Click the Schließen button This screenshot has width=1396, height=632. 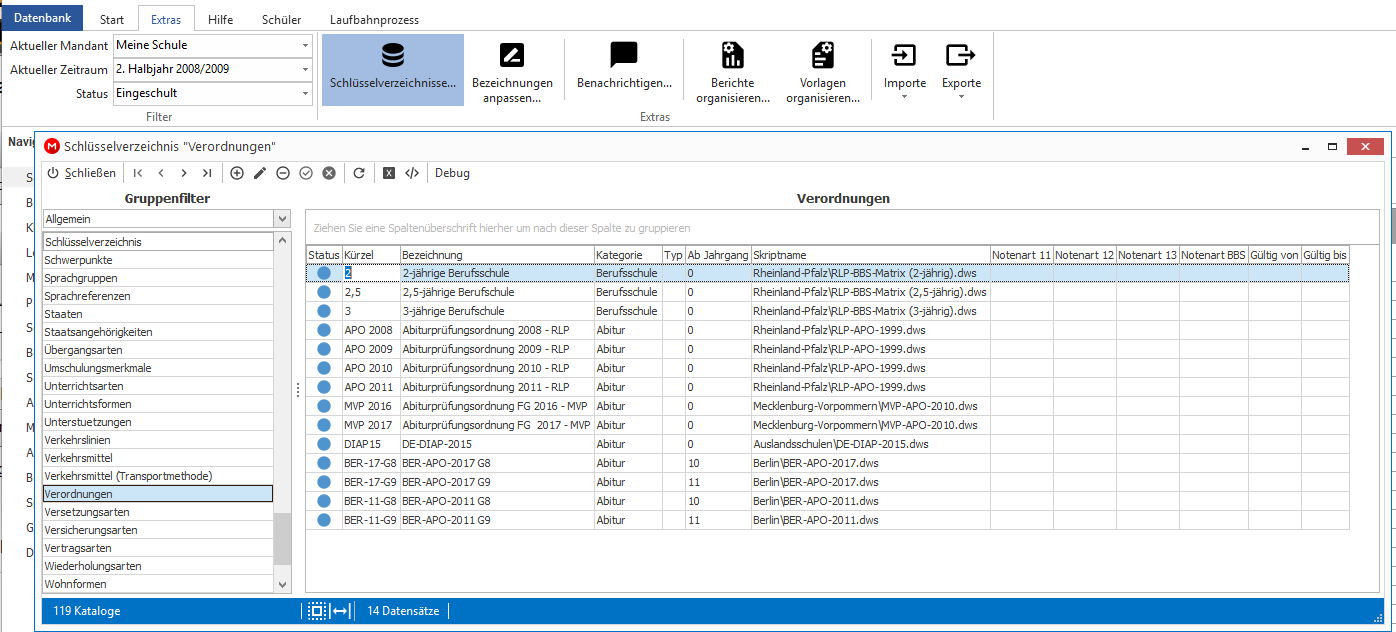click(82, 173)
